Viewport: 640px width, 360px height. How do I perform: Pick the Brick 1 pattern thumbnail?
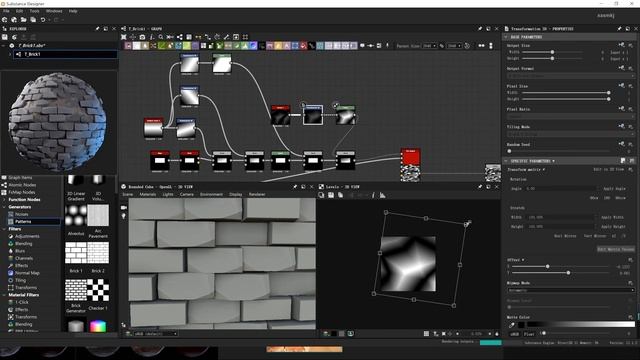click(76, 253)
